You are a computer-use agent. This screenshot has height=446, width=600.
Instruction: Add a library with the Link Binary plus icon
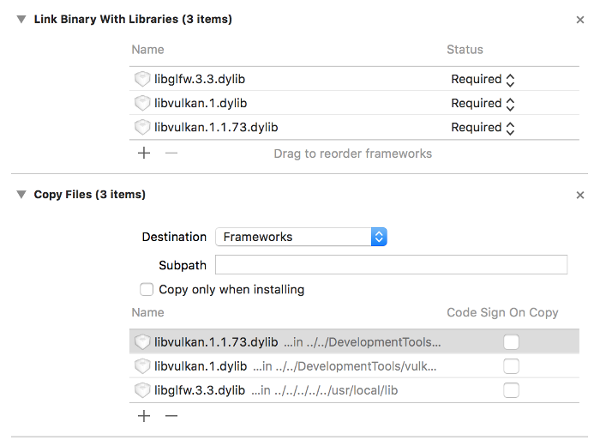[x=143, y=153]
